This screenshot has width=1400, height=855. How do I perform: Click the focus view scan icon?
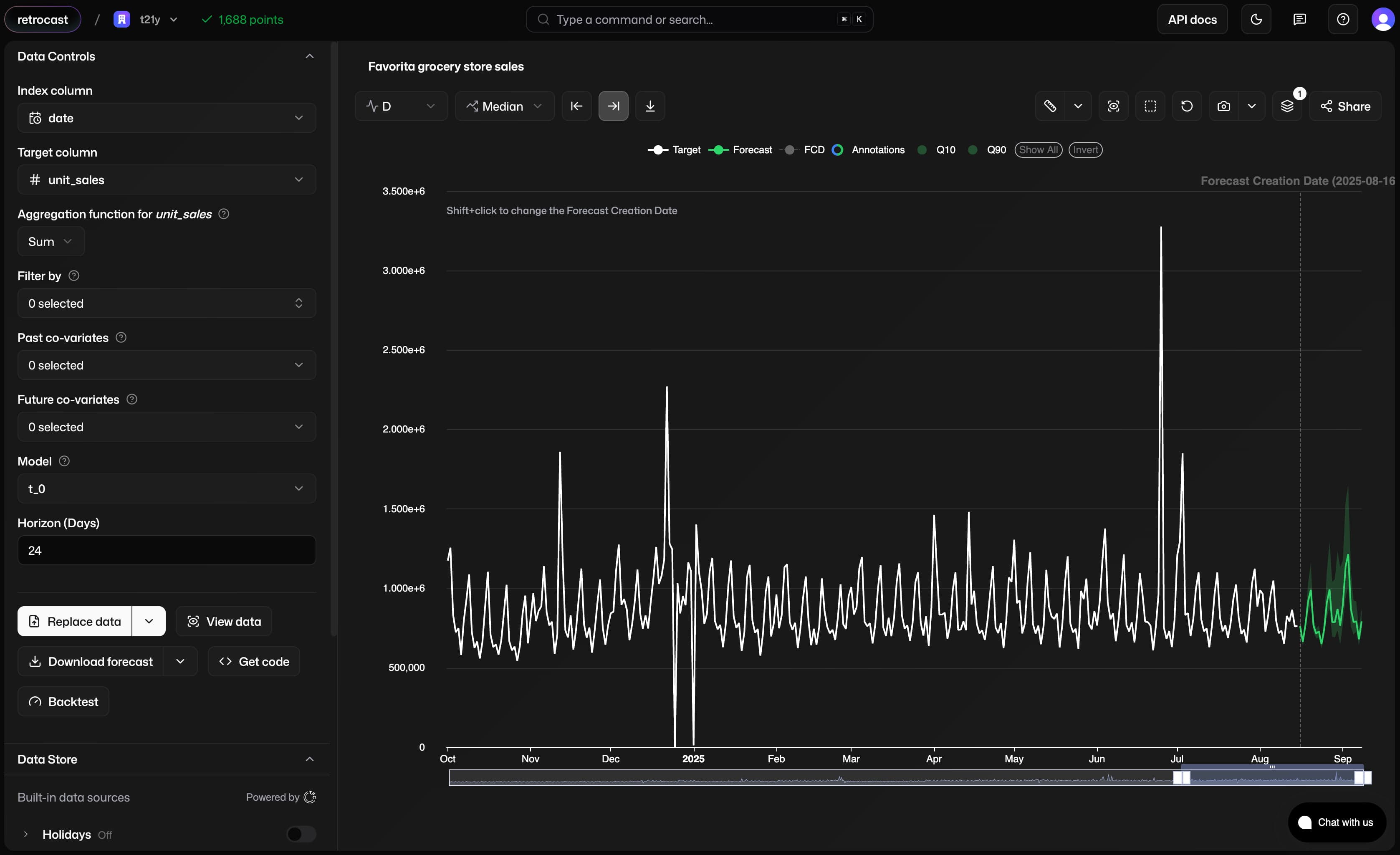tap(1113, 106)
